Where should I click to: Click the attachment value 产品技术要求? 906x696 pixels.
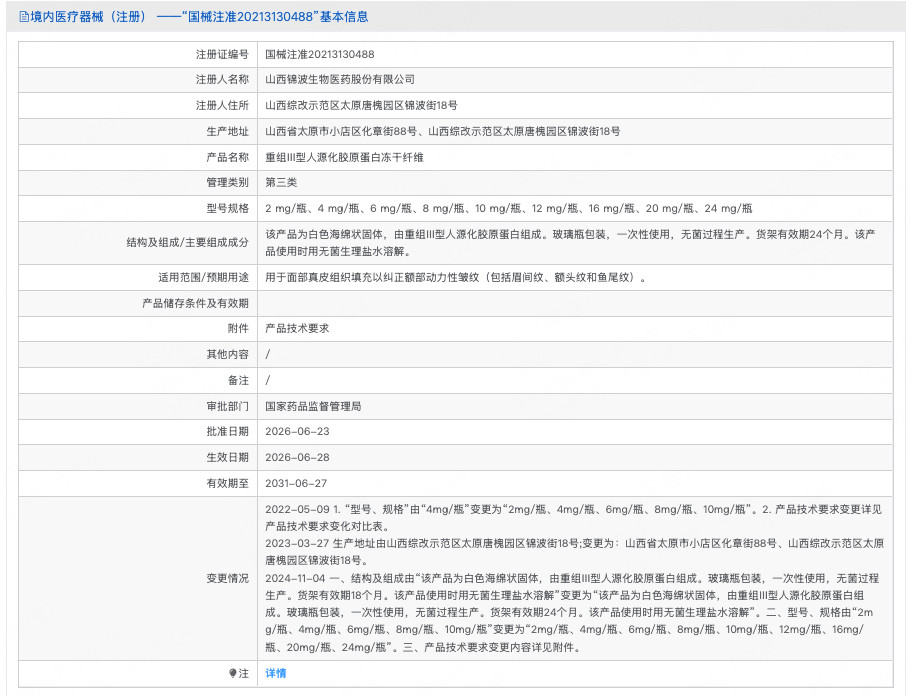pos(297,329)
